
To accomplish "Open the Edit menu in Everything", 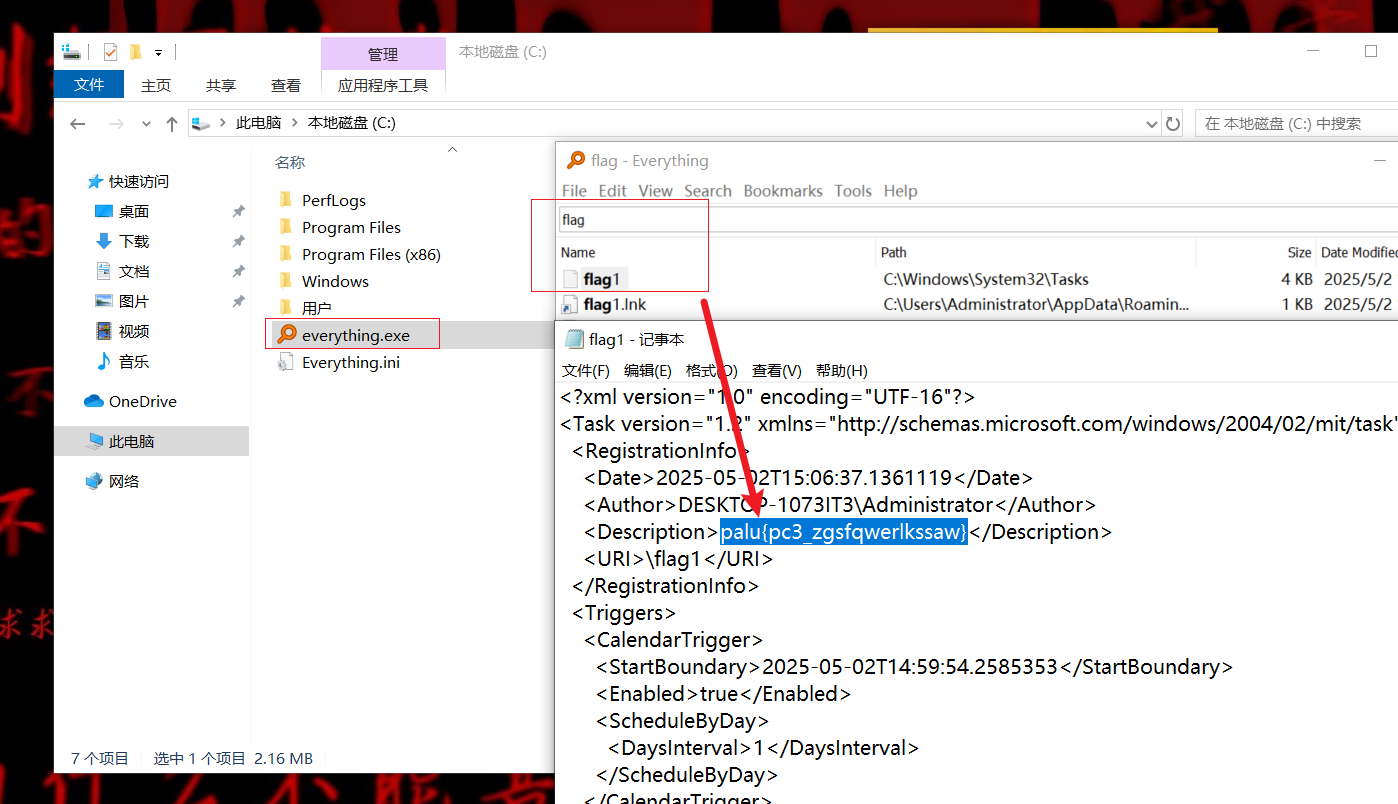I will pos(612,191).
